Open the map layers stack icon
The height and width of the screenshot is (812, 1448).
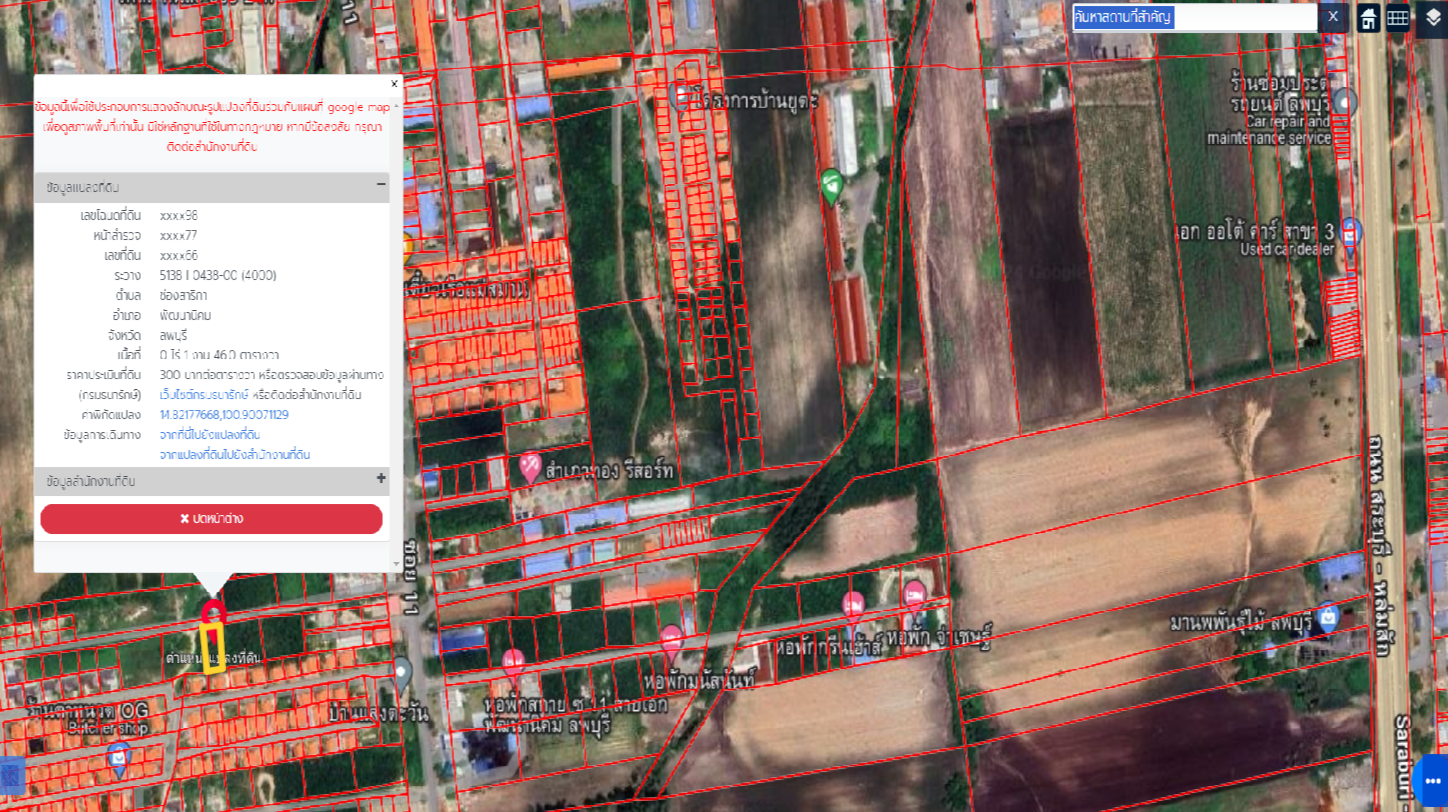click(1432, 17)
